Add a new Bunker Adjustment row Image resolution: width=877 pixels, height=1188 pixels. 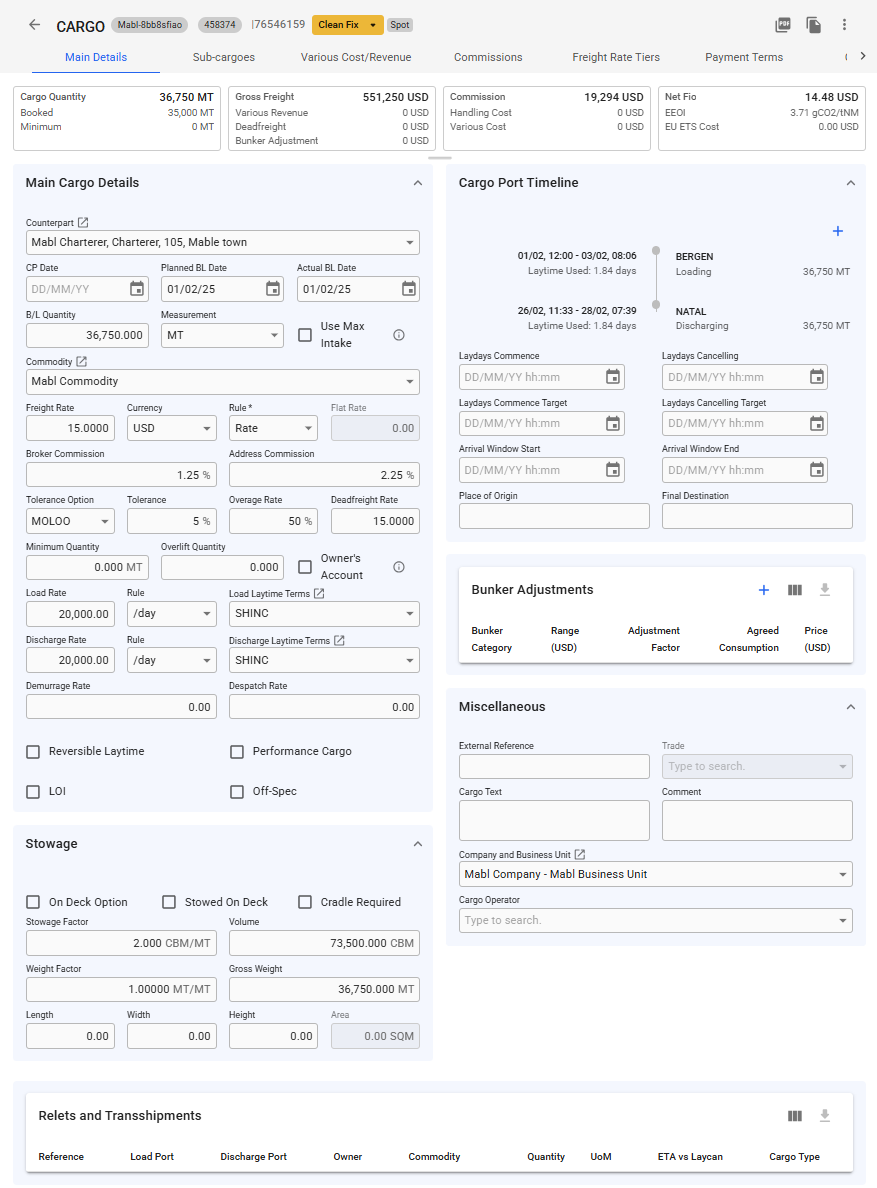point(764,590)
